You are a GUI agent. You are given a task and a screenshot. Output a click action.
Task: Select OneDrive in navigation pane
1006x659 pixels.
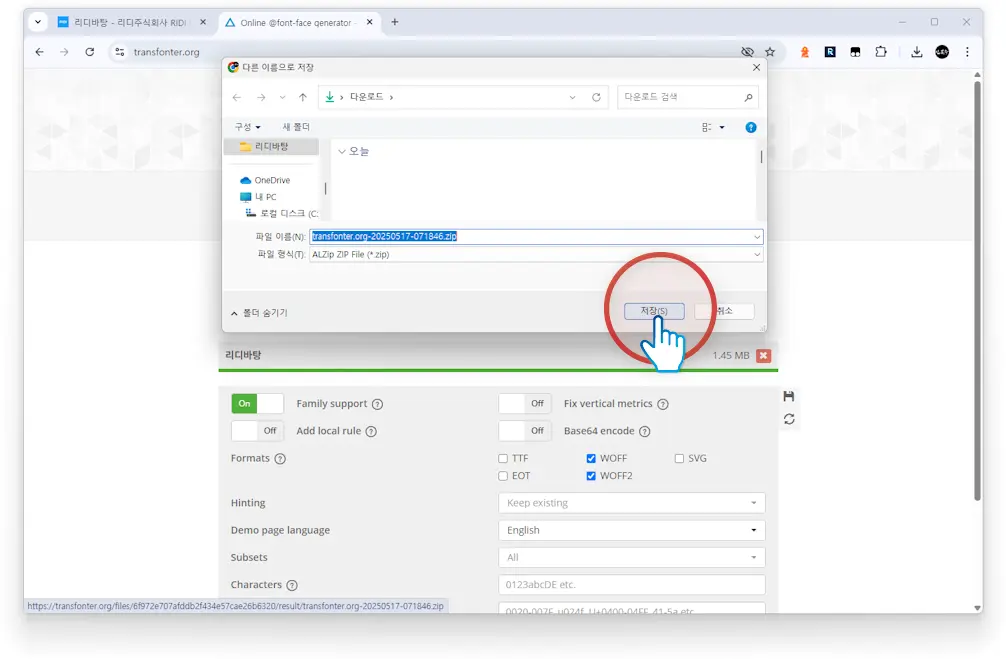pos(272,180)
